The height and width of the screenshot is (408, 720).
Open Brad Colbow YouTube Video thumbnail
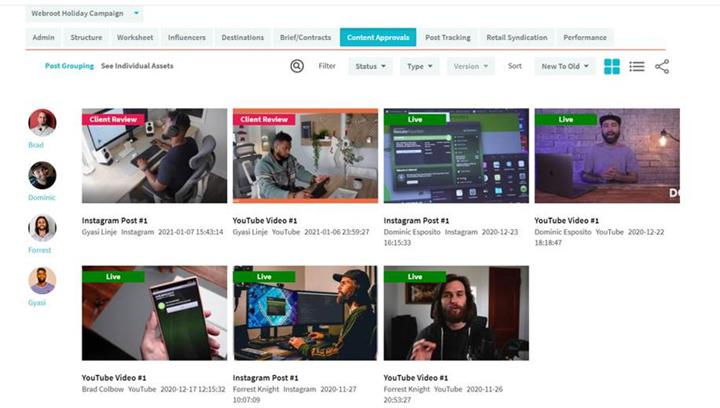click(154, 313)
